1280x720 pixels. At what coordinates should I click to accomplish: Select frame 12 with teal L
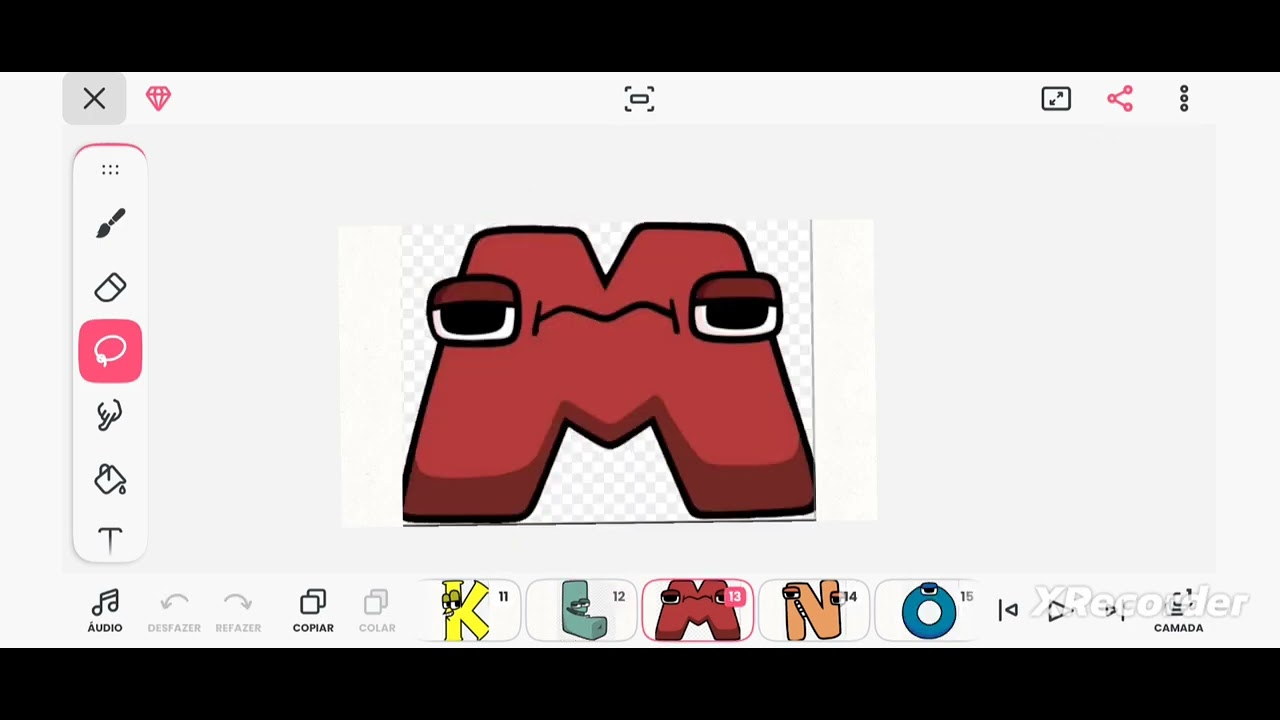point(582,610)
